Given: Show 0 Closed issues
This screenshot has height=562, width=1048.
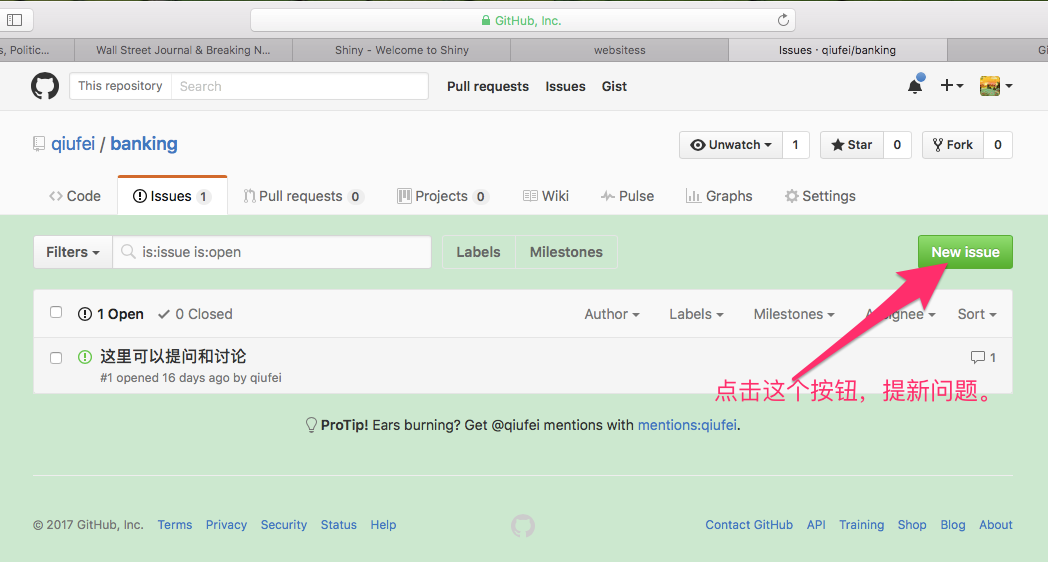Looking at the screenshot, I should click(x=195, y=314).
